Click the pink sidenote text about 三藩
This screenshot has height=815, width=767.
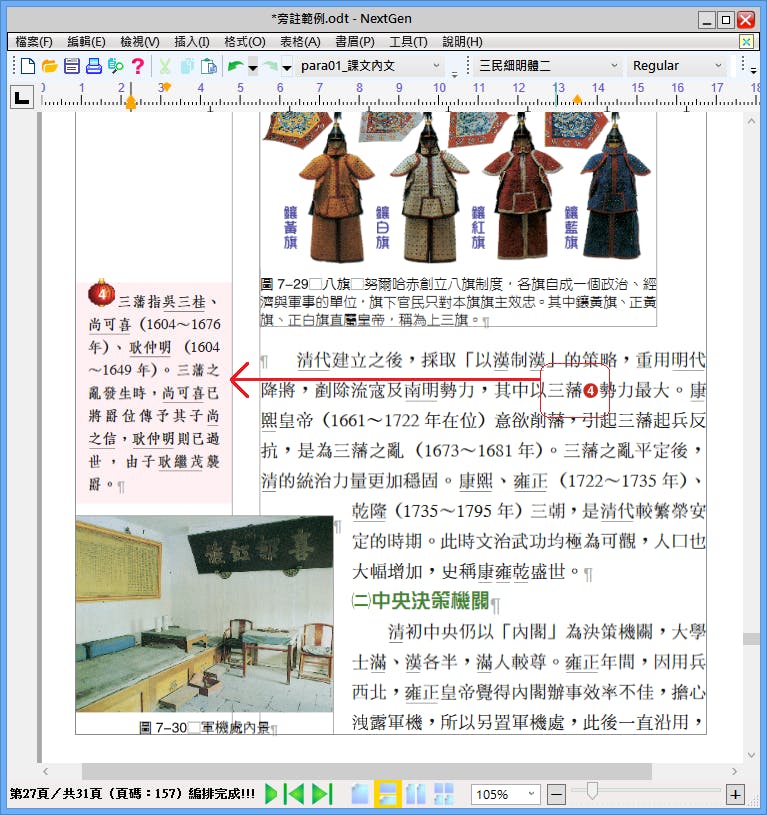(154, 393)
